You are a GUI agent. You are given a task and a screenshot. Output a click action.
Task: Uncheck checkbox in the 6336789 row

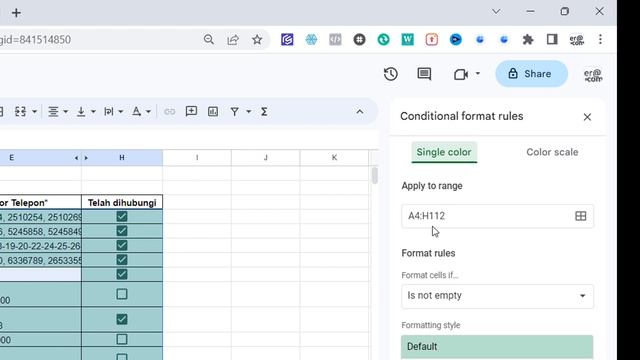tap(122, 260)
